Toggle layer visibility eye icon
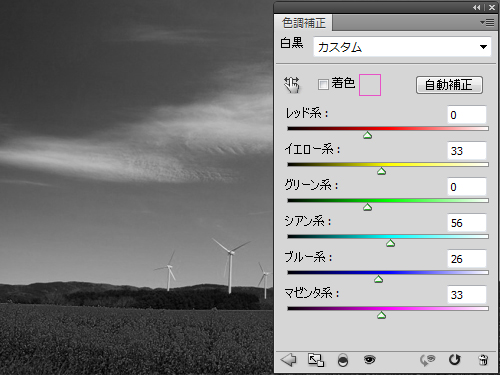 coord(369,360)
